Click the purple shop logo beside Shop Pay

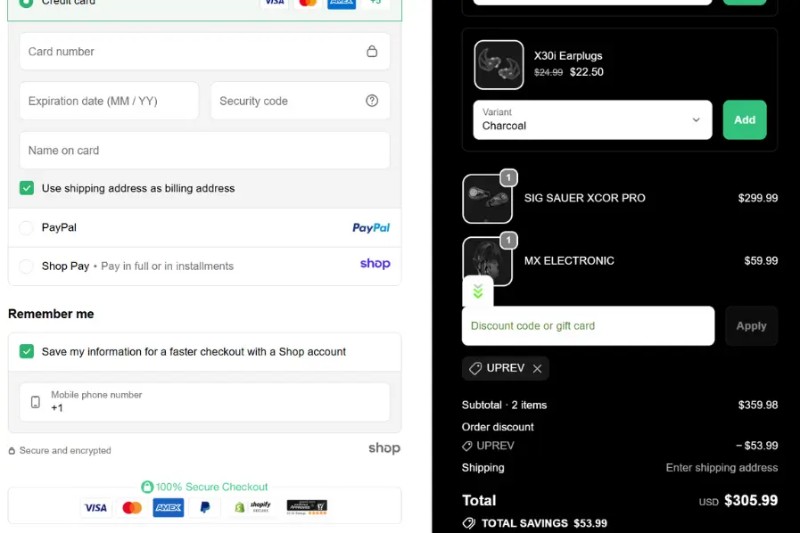[x=375, y=264]
